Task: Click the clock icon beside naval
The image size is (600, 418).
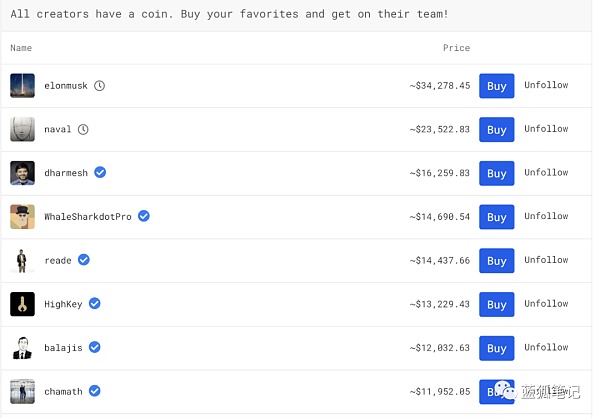Action: pyautogui.click(x=83, y=129)
